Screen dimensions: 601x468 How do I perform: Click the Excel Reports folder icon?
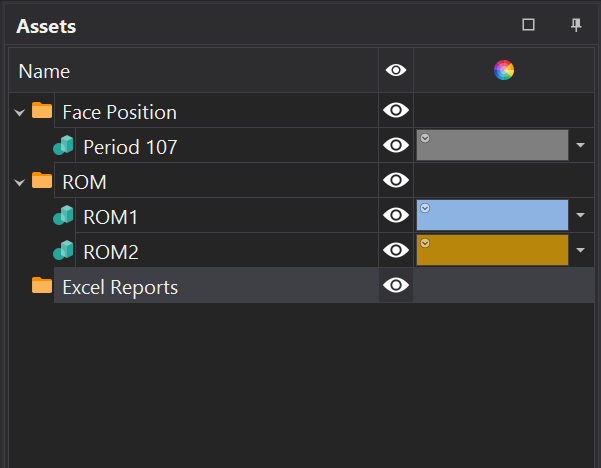(42, 286)
